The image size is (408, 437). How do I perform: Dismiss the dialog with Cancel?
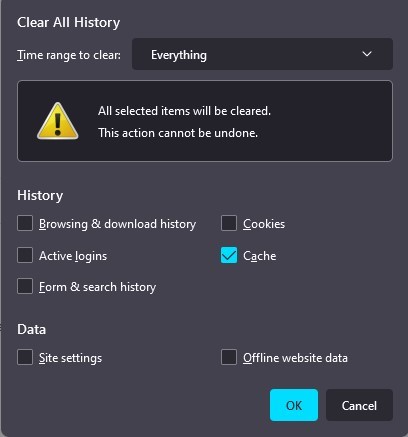coord(359,405)
